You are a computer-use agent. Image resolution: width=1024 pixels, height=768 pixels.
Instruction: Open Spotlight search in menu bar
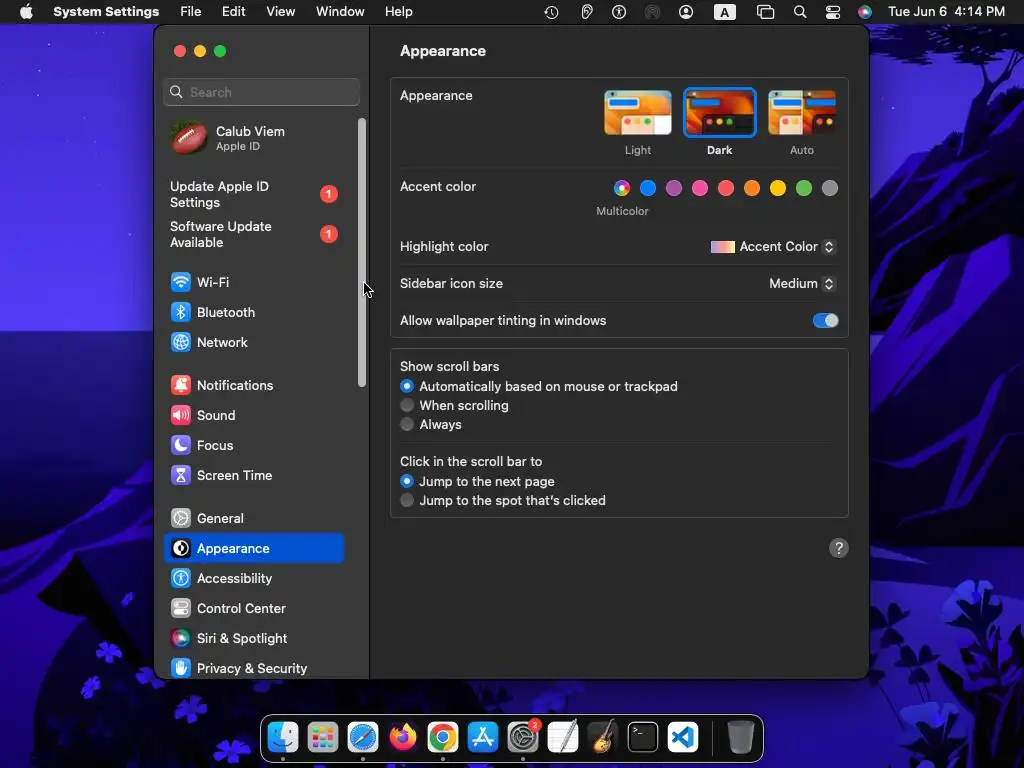(x=800, y=12)
